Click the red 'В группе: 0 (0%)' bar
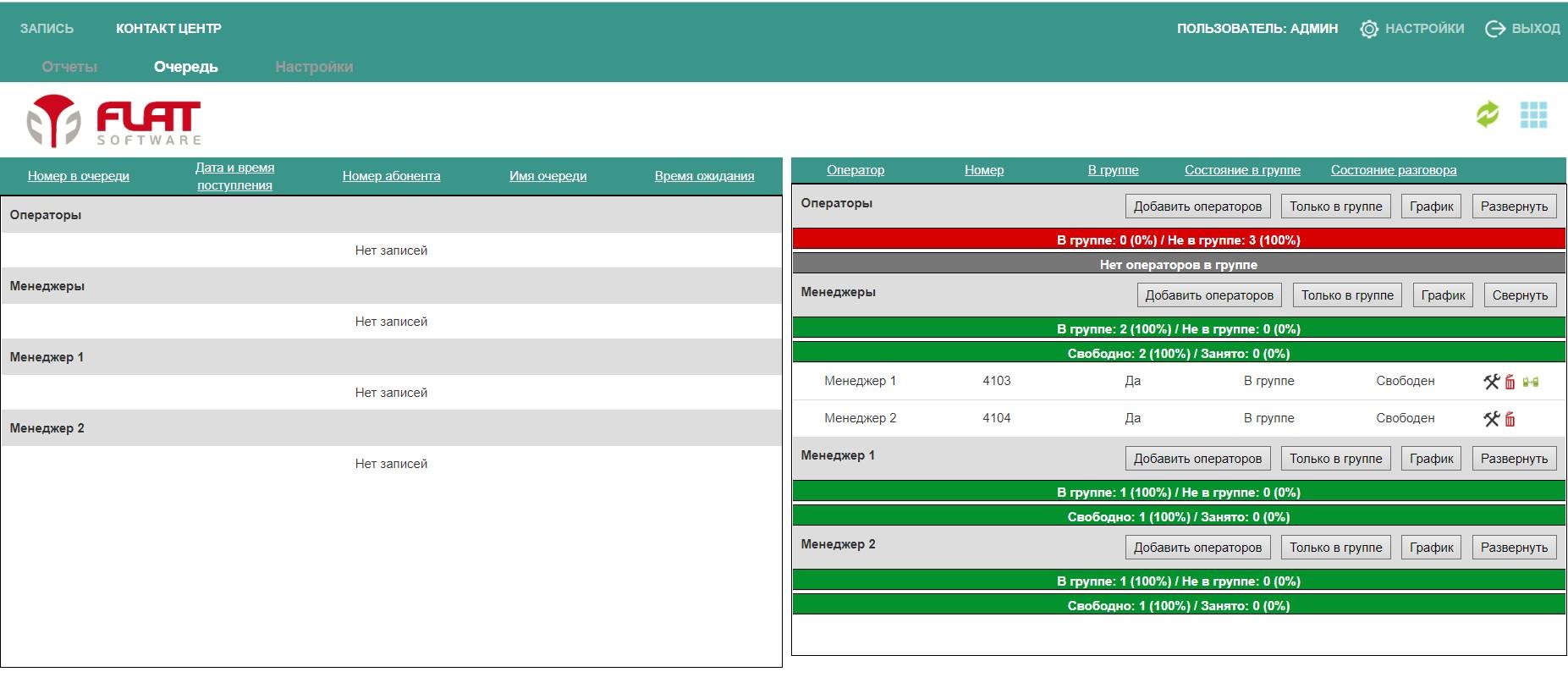Image resolution: width=1568 pixels, height=683 pixels. point(1179,240)
